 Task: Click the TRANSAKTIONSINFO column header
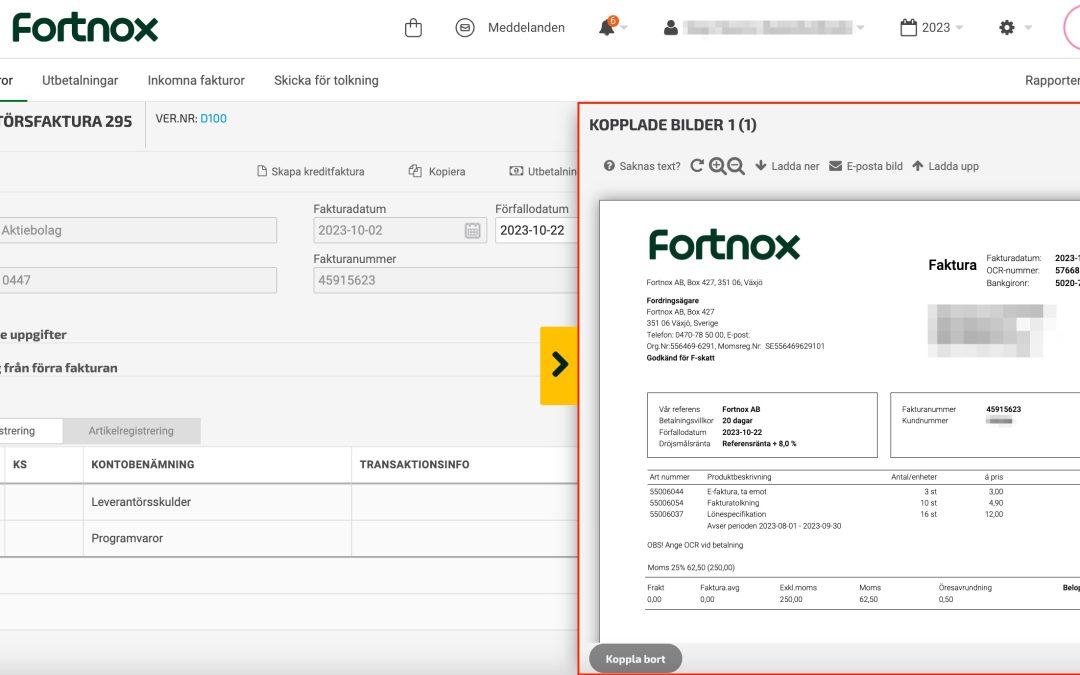click(415, 465)
